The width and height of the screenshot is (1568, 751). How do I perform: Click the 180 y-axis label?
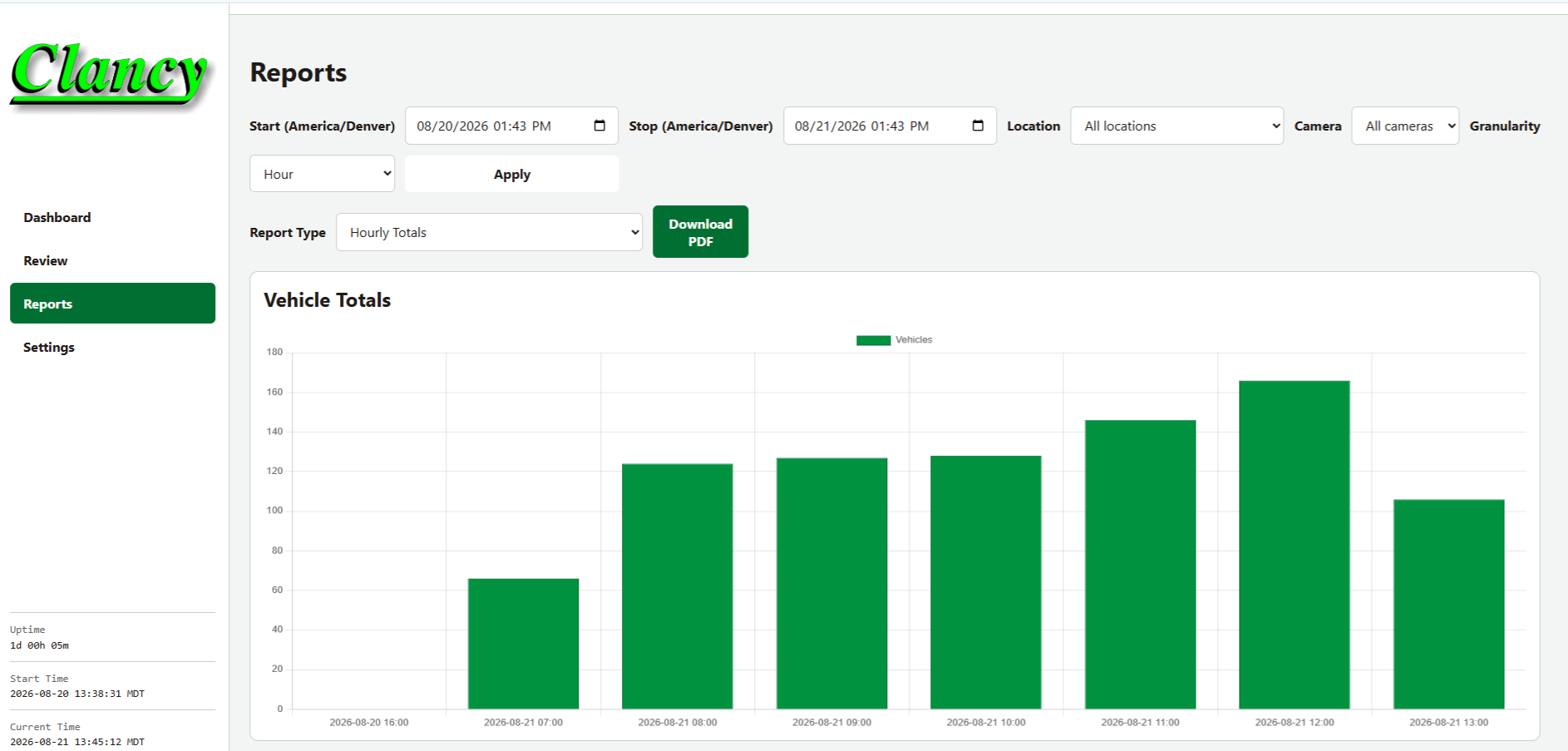[x=274, y=353]
